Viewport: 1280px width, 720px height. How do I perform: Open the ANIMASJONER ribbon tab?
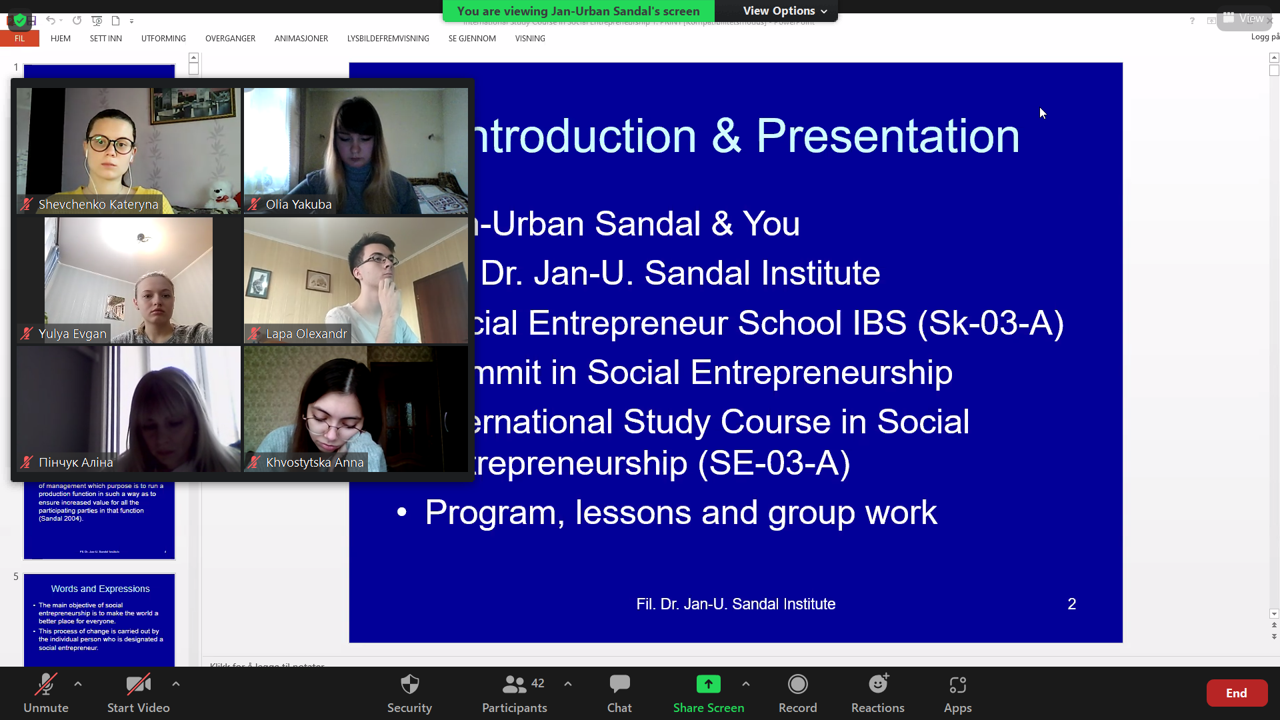[301, 38]
